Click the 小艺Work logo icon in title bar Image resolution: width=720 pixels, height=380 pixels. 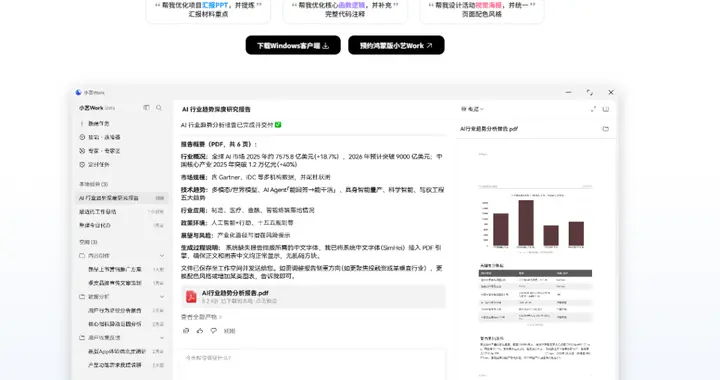point(79,92)
